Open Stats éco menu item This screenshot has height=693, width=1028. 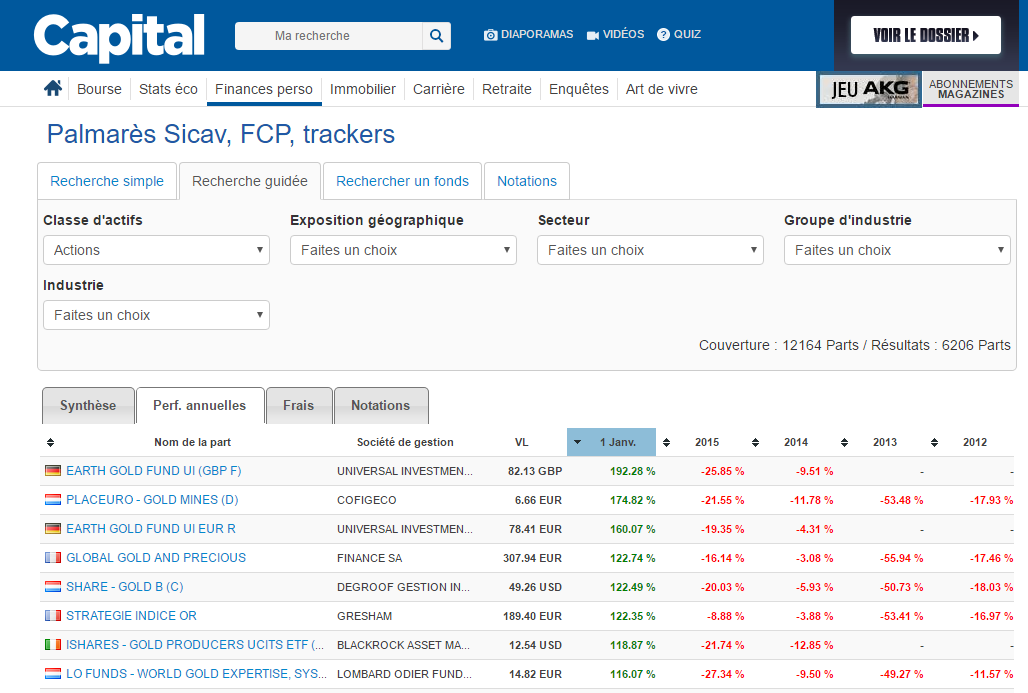(x=168, y=89)
